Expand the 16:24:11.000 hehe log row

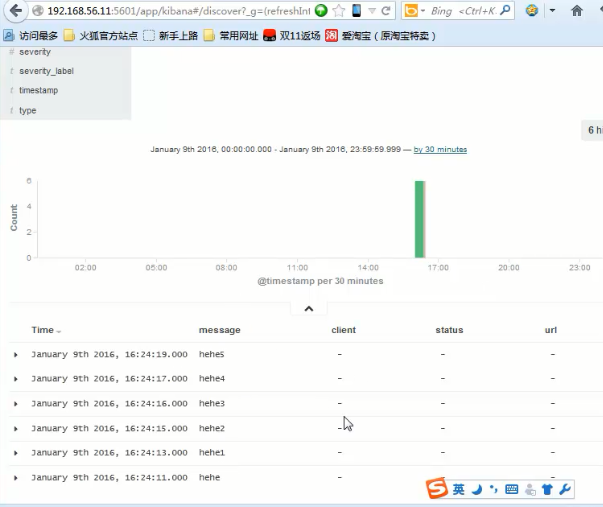(16, 478)
